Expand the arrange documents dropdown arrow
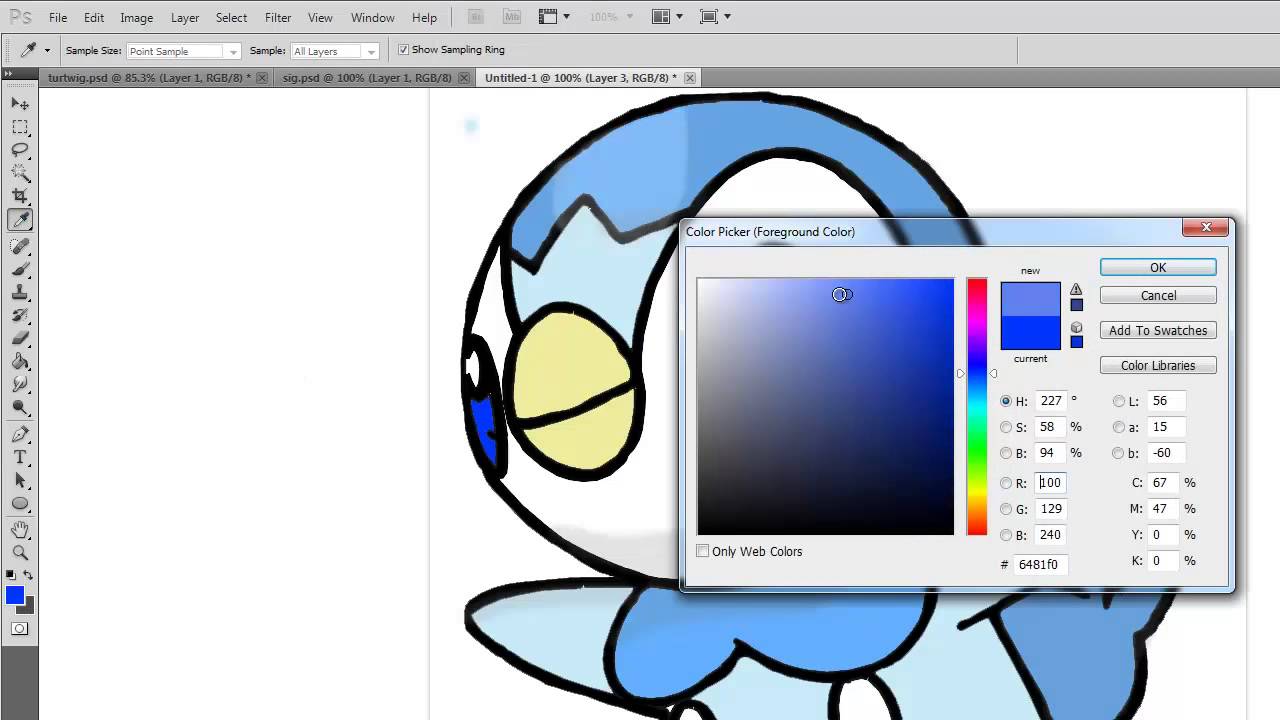1280x720 pixels. tap(679, 17)
